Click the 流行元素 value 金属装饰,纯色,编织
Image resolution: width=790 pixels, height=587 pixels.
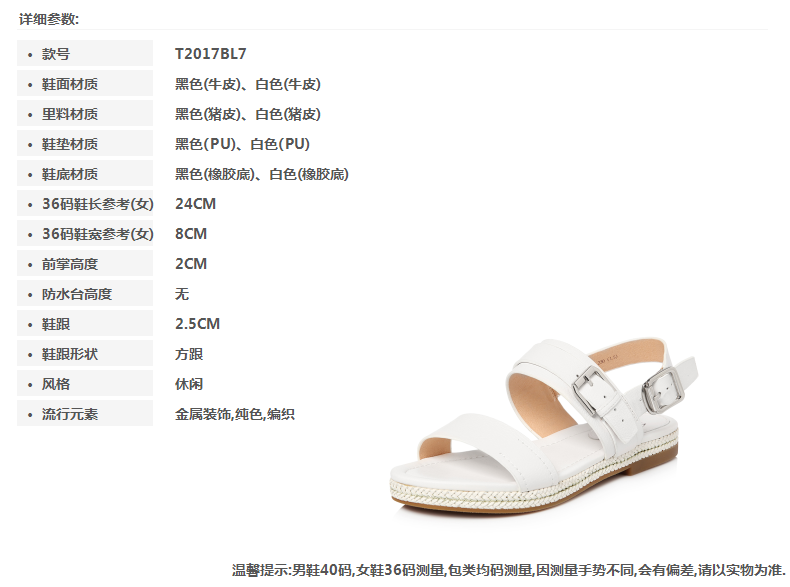tap(235, 414)
